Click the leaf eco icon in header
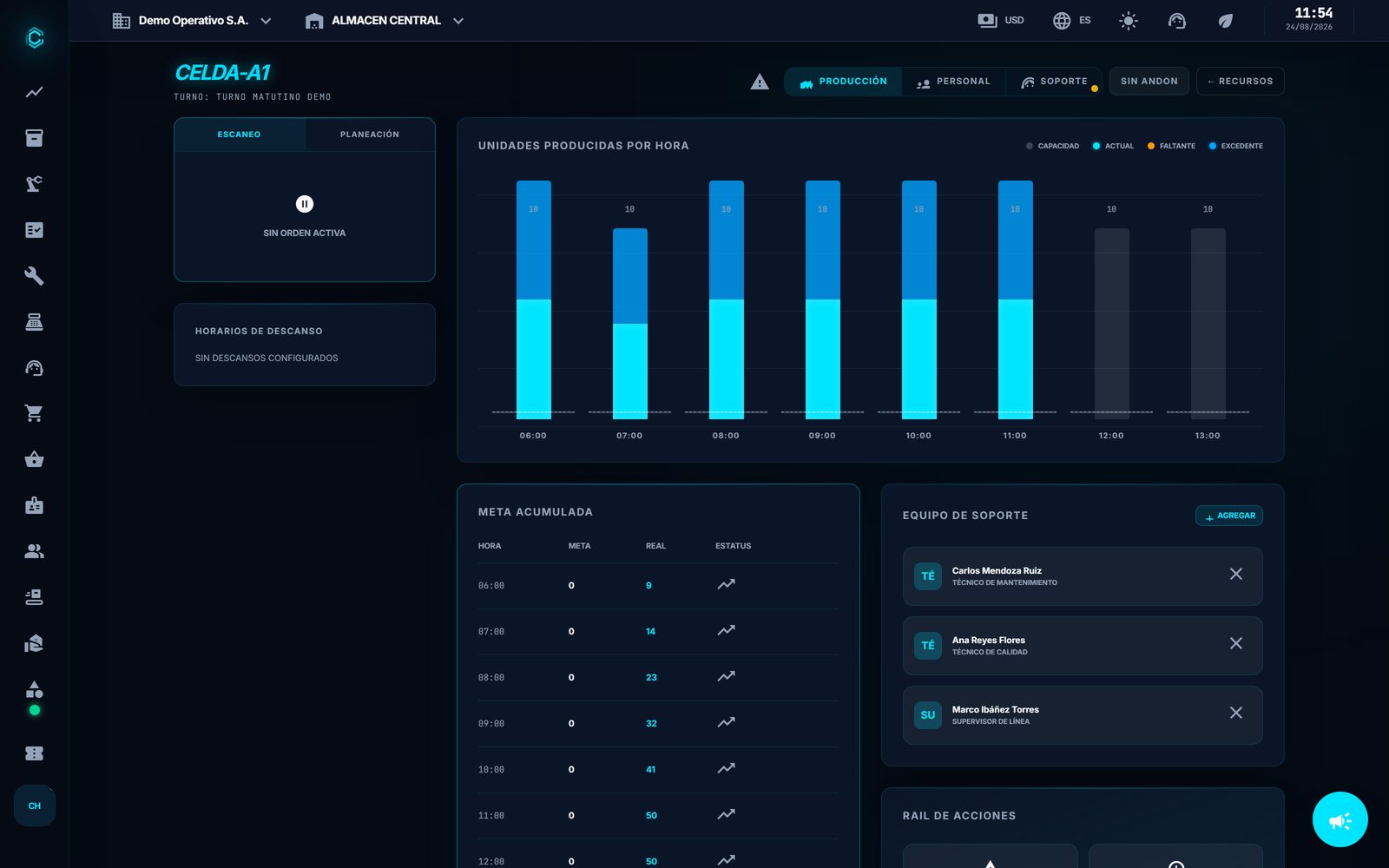The height and width of the screenshot is (868, 1389). 1225,21
